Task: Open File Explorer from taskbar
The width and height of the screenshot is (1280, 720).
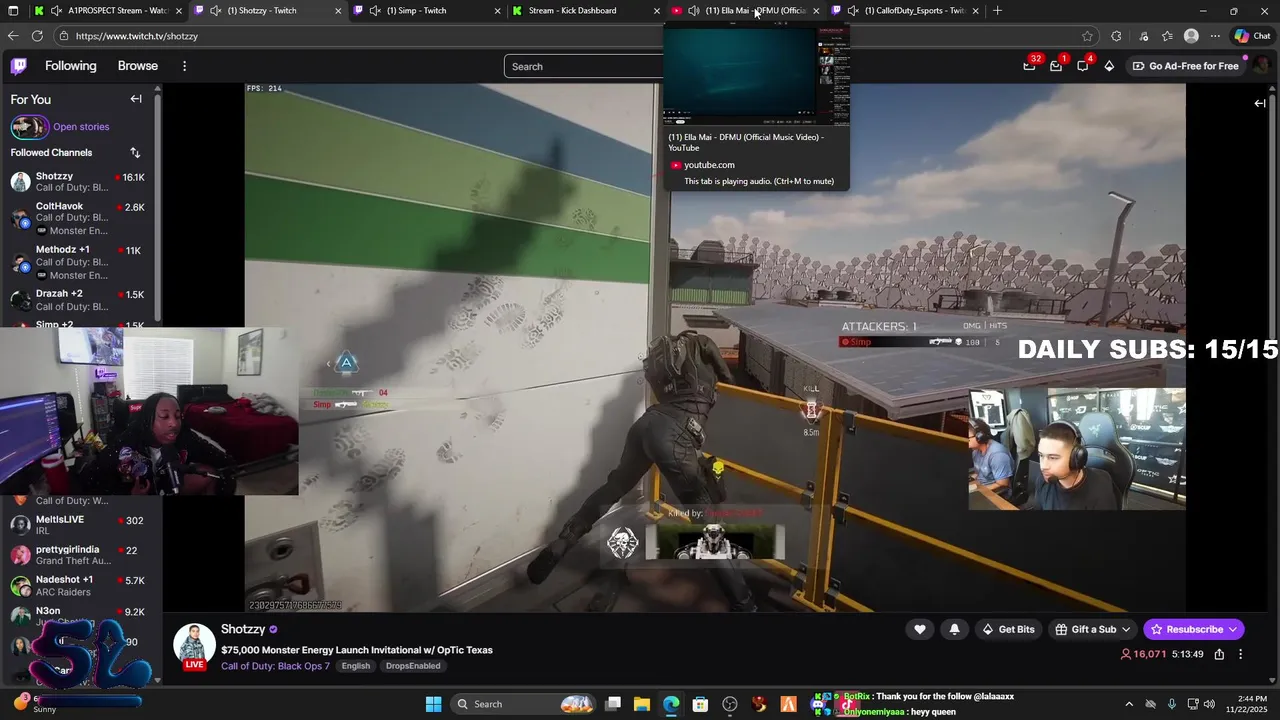Action: tap(642, 704)
